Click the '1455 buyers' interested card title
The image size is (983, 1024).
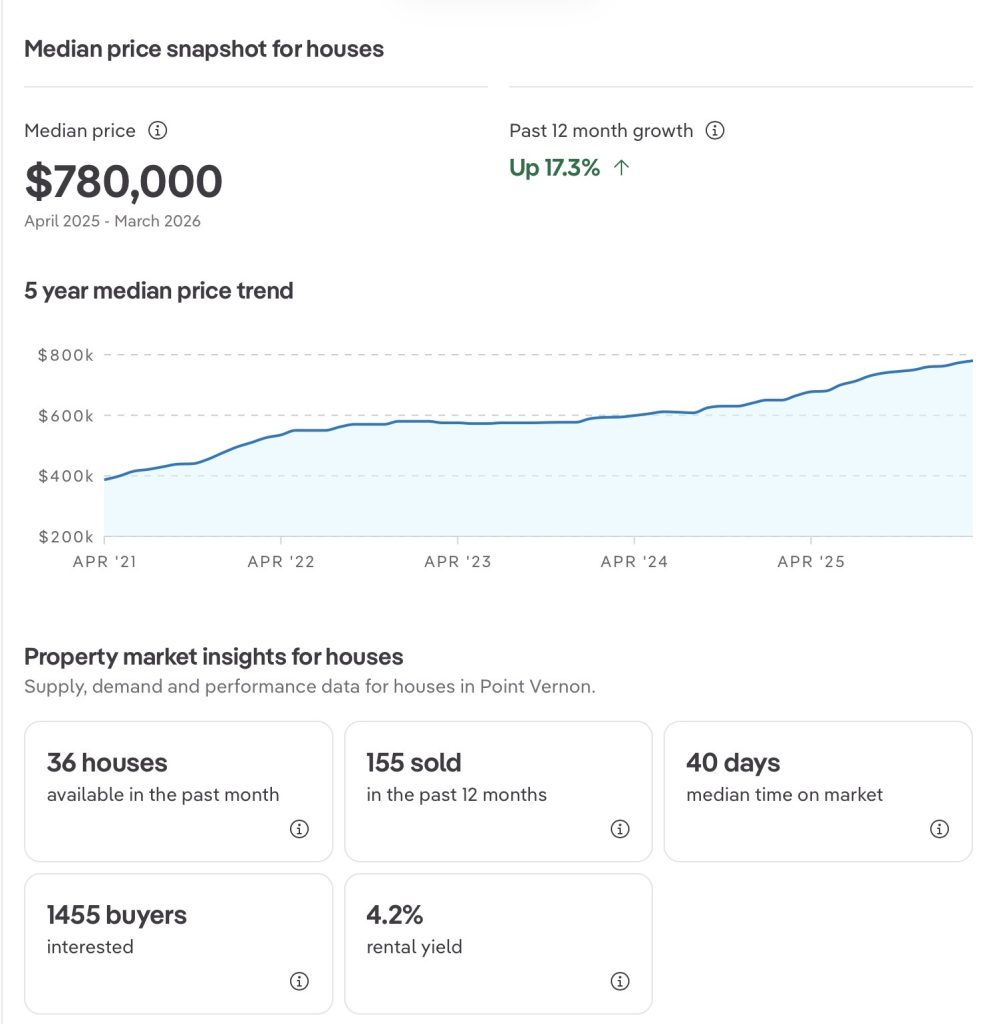click(x=117, y=915)
